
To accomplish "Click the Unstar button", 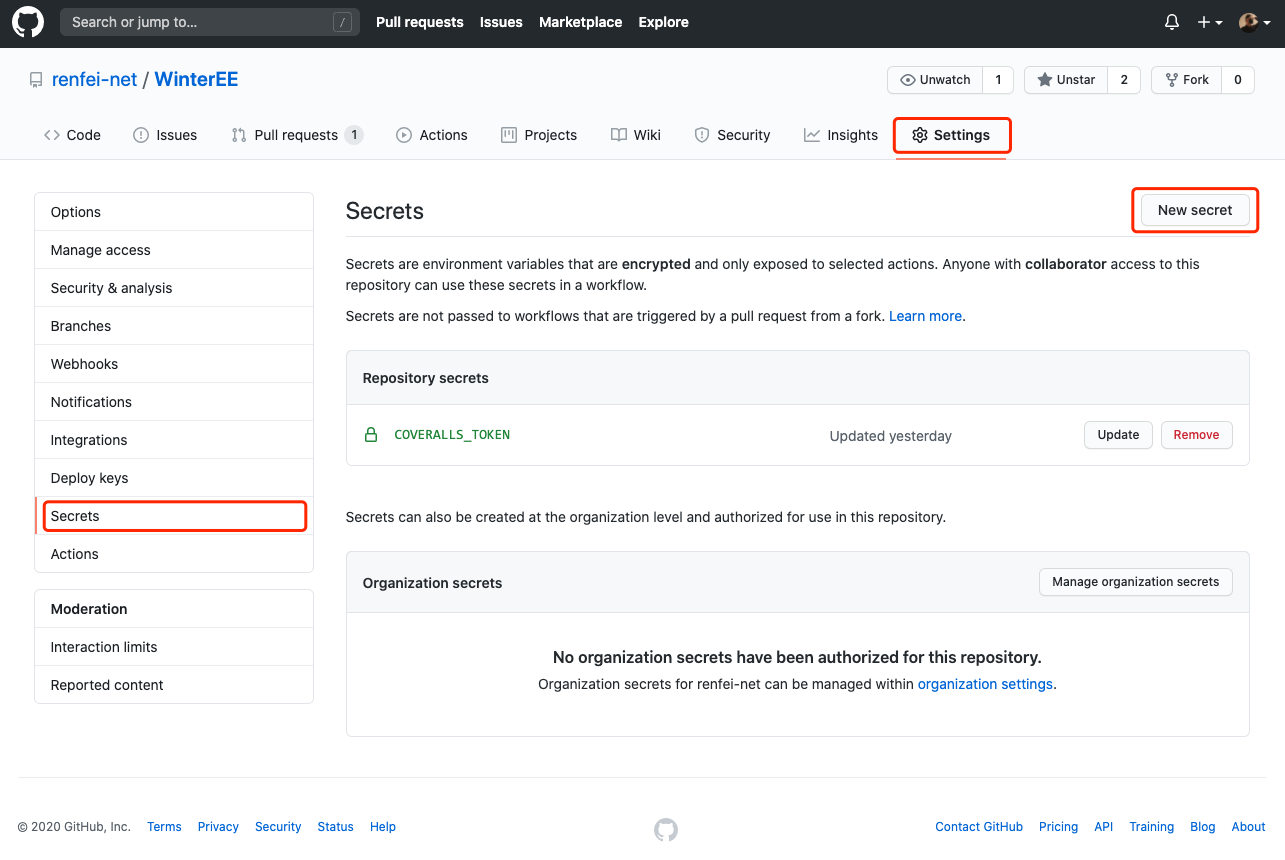I will pyautogui.click(x=1066, y=80).
